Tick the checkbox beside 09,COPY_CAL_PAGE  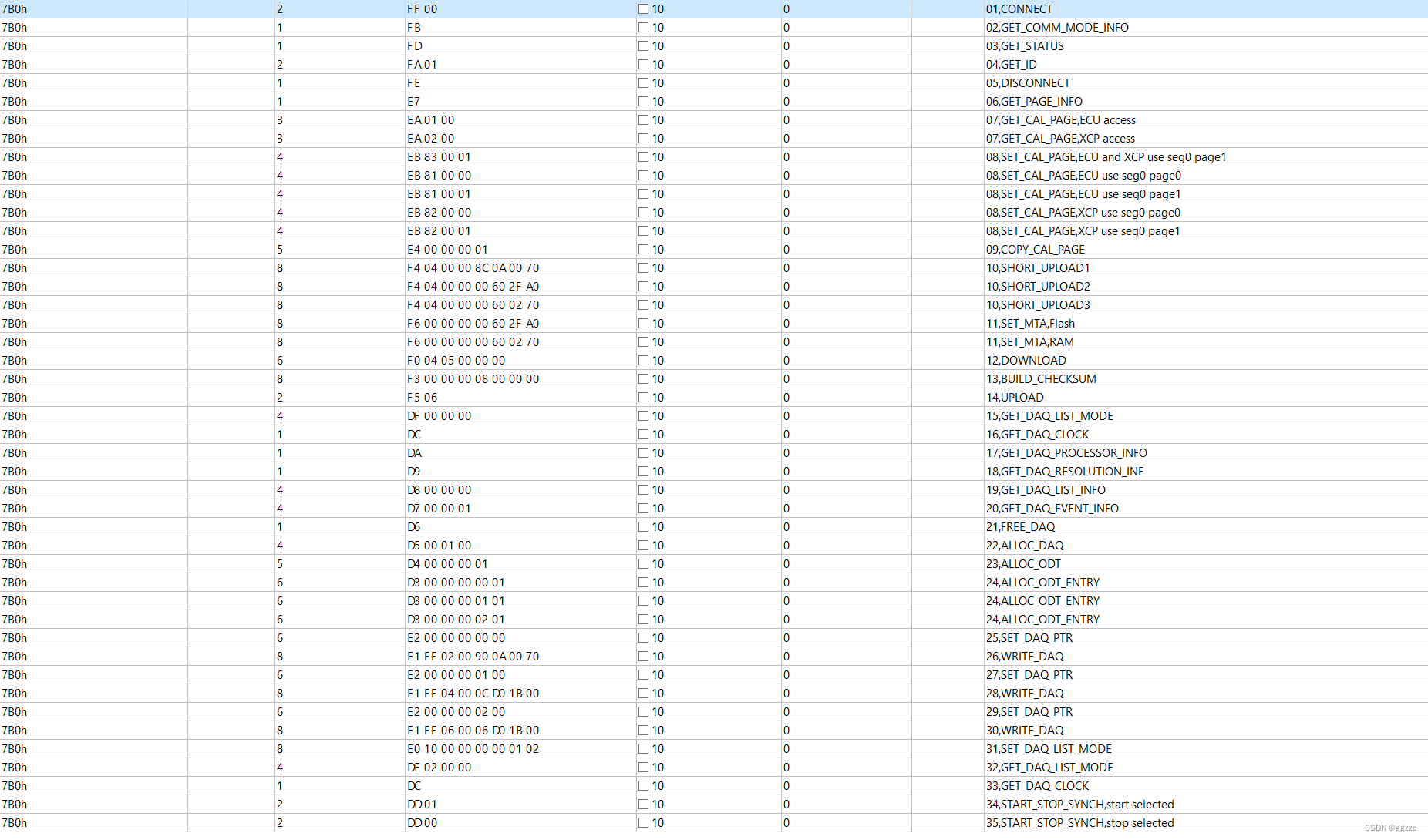click(x=642, y=250)
